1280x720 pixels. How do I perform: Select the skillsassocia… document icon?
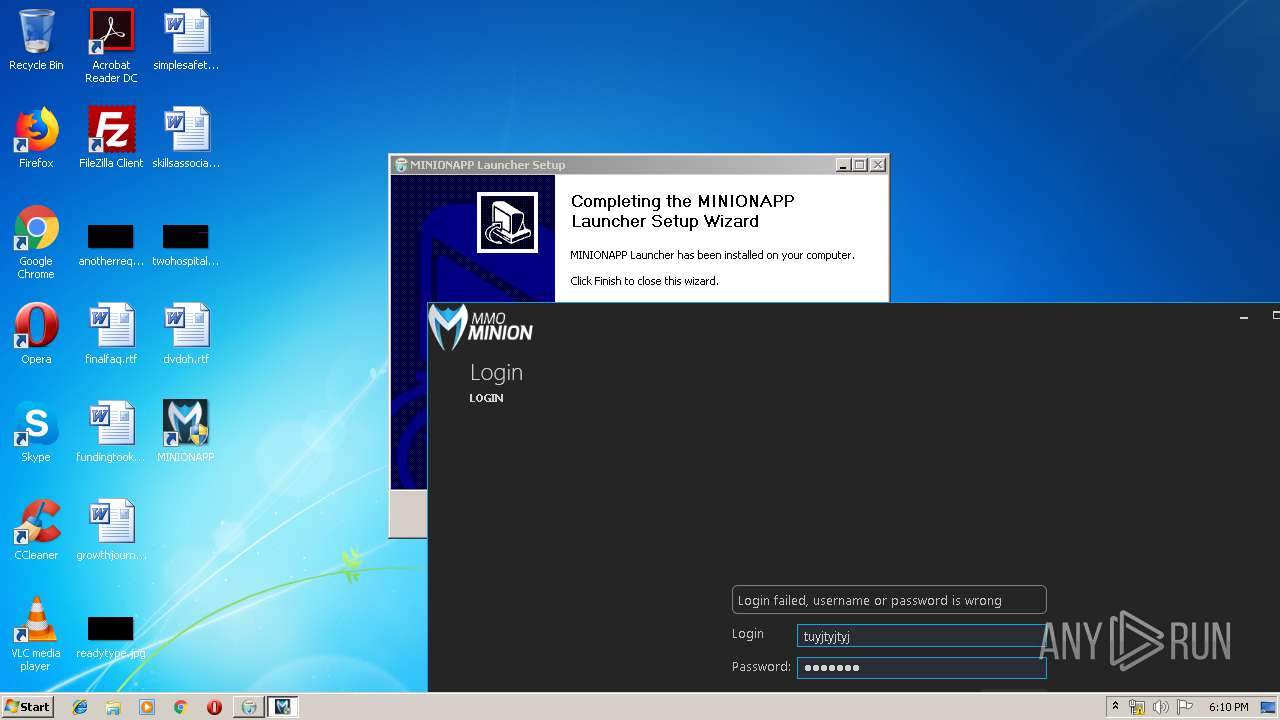coord(186,139)
